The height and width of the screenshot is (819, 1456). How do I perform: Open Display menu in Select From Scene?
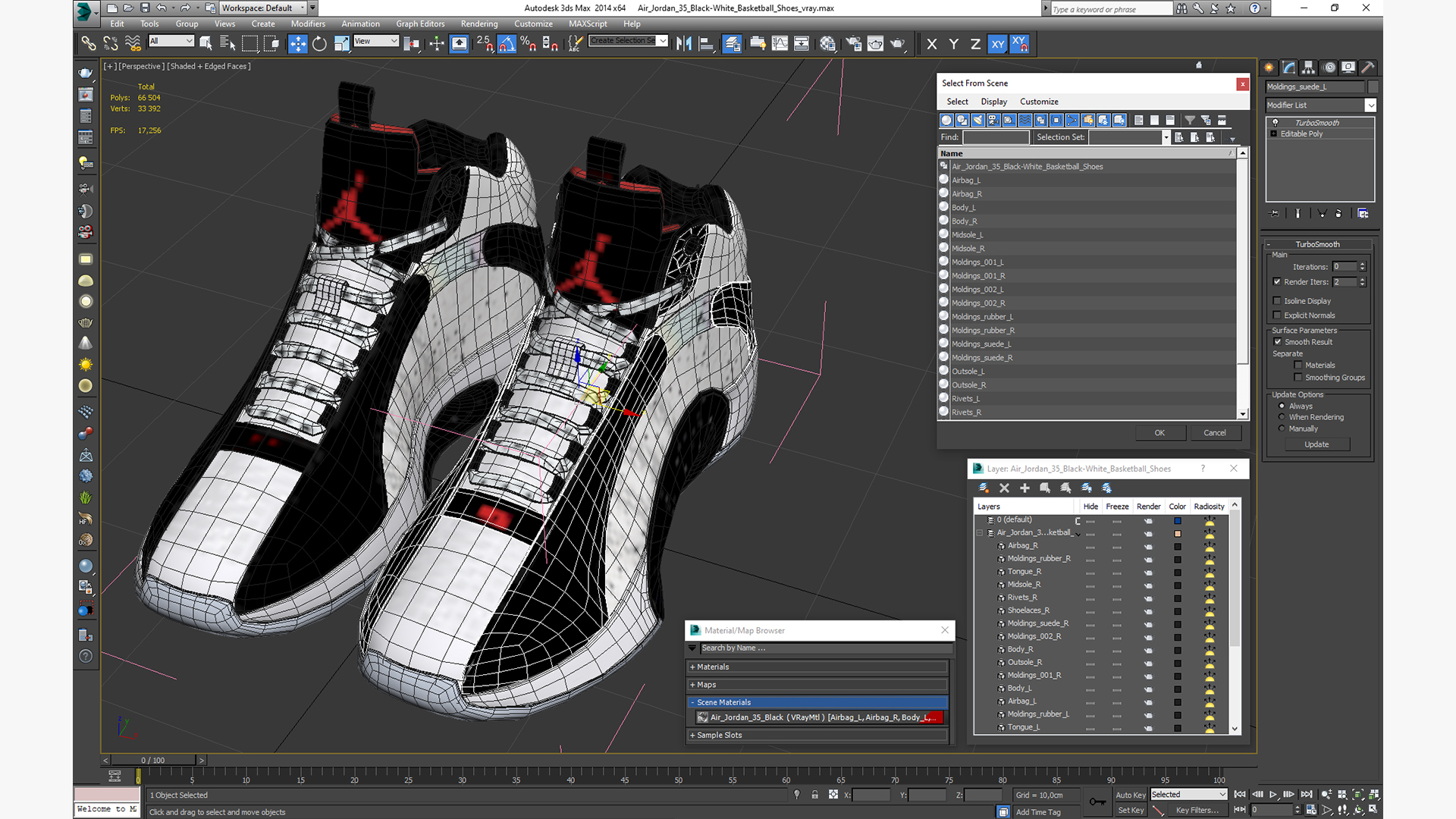pos(993,102)
